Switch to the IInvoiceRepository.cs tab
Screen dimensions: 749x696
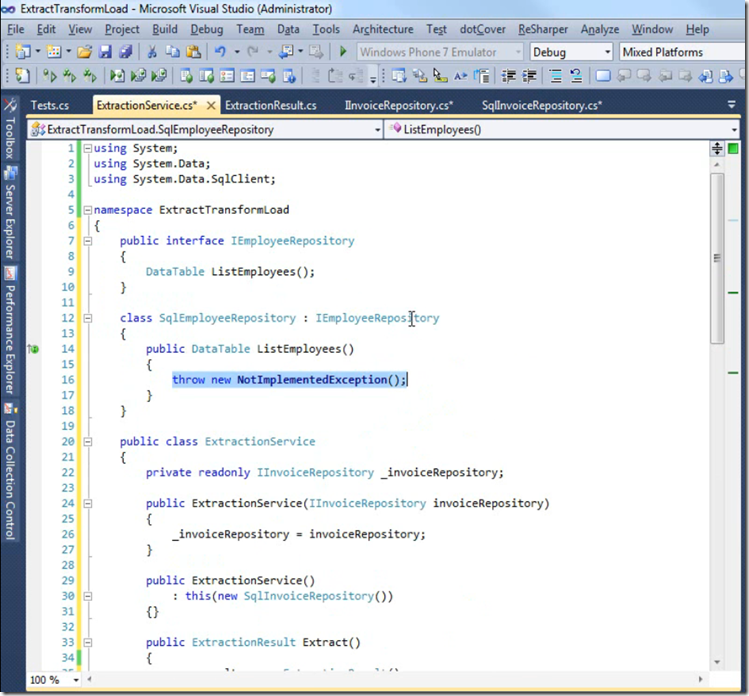(398, 105)
